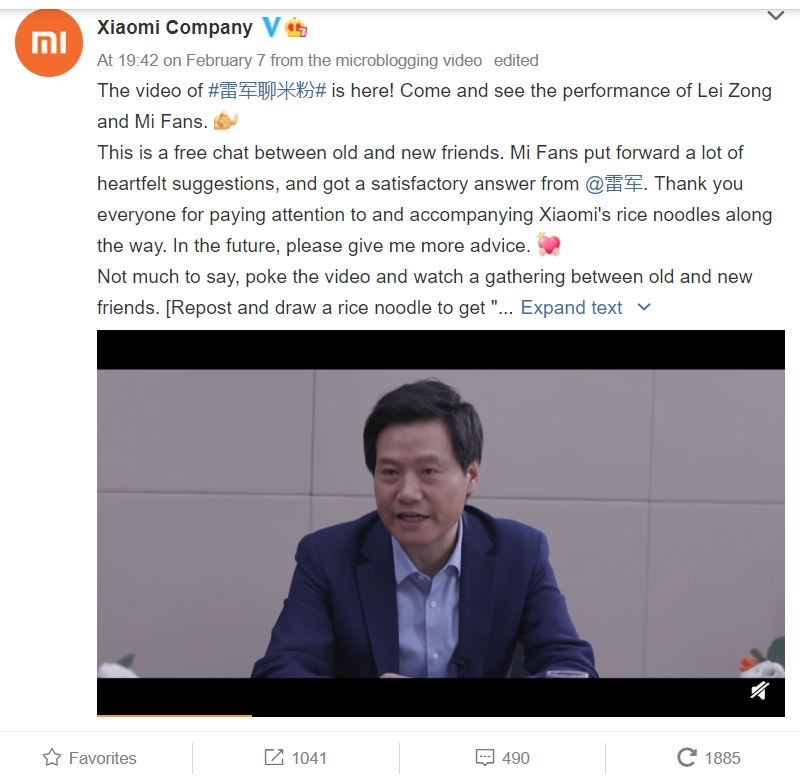Click the blue verified V badge
The width and height of the screenshot is (800, 778).
[x=271, y=27]
